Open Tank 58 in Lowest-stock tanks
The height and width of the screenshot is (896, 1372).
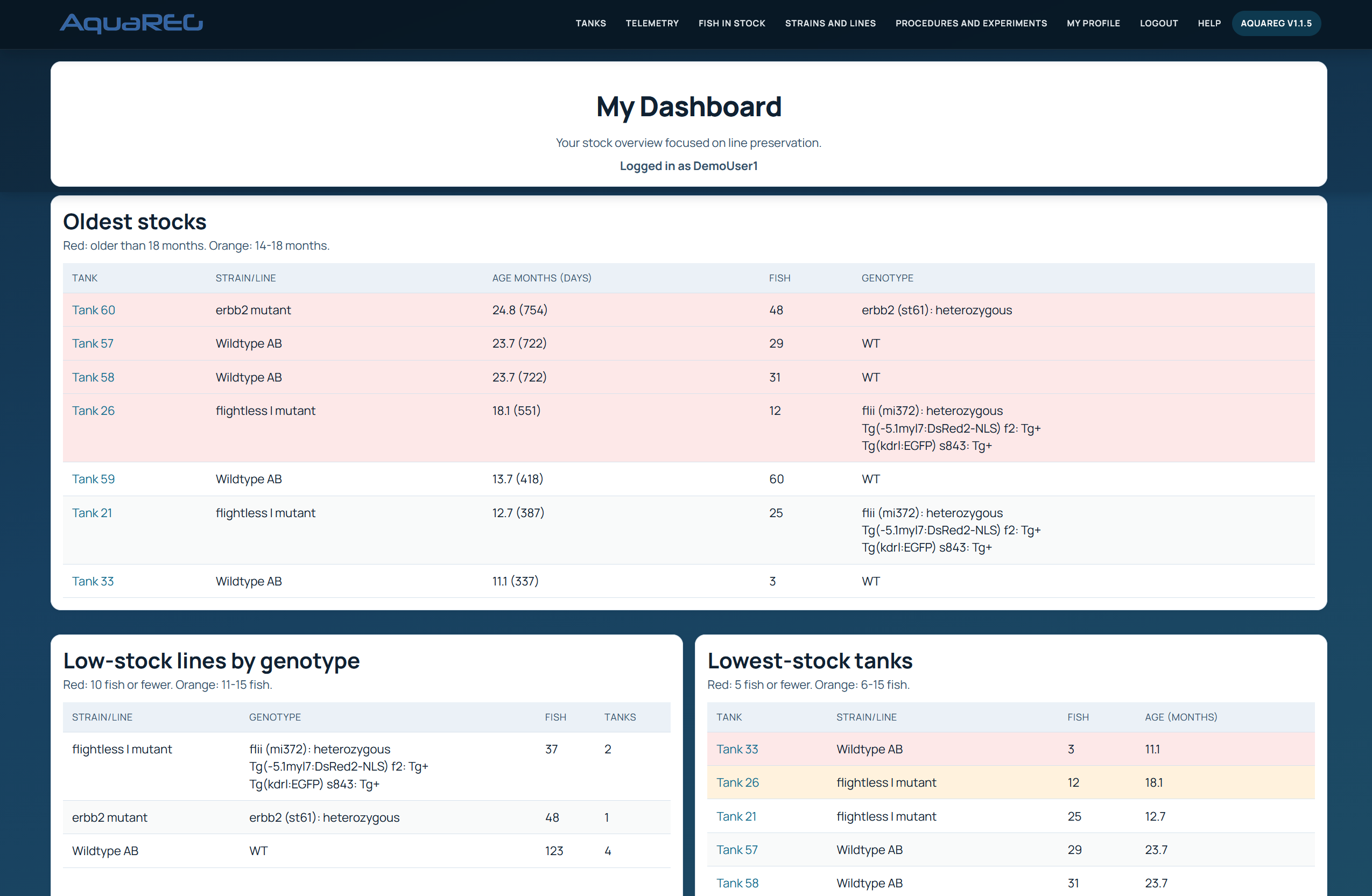point(737,883)
